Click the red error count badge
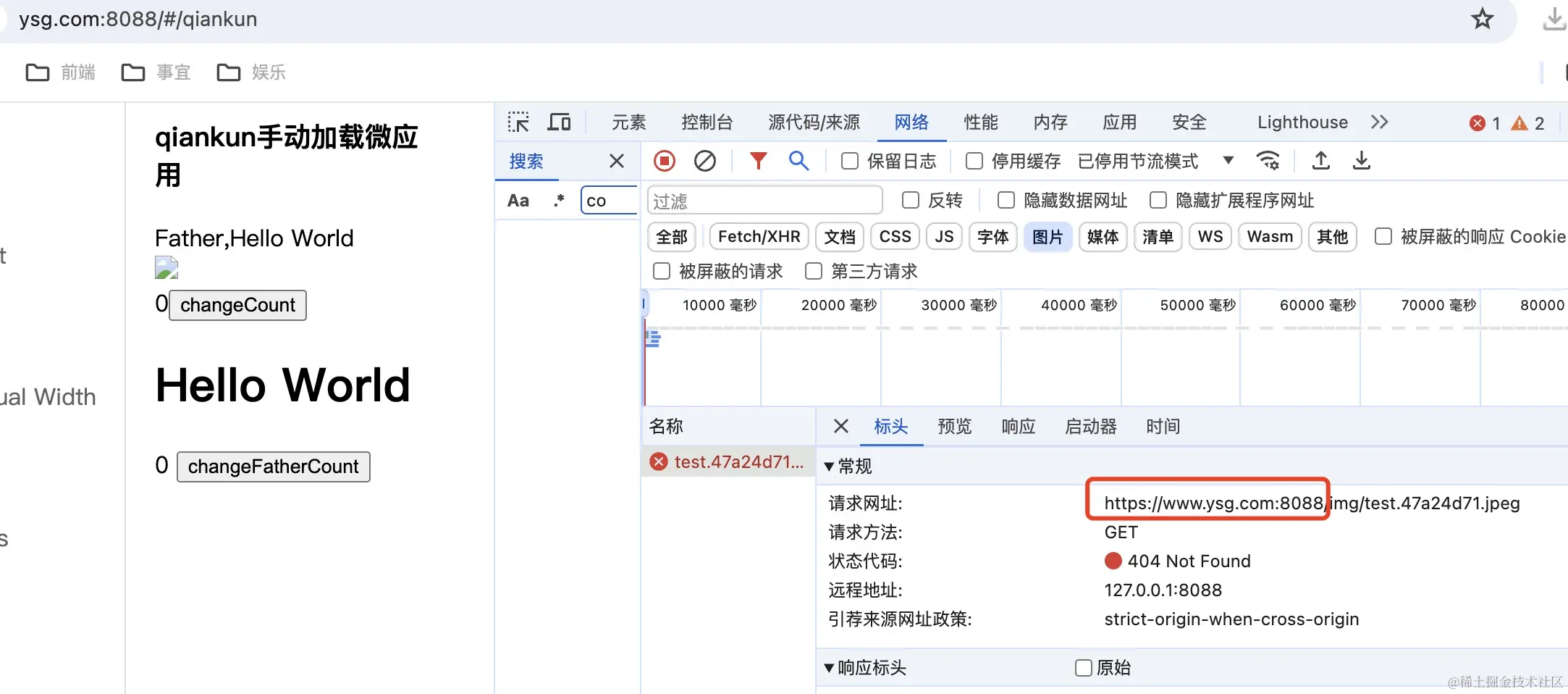 1484,123
